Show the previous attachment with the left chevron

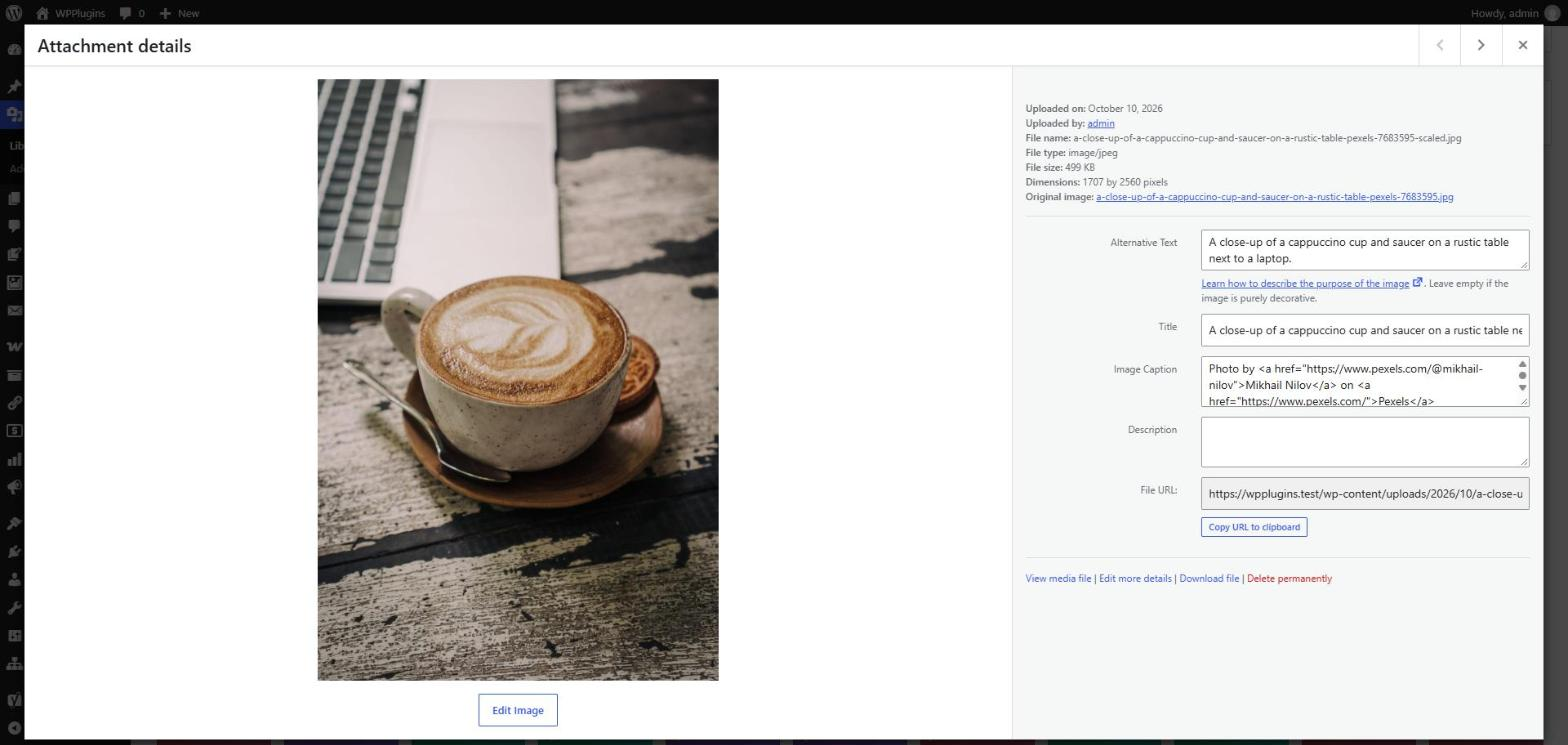pyautogui.click(x=1440, y=45)
